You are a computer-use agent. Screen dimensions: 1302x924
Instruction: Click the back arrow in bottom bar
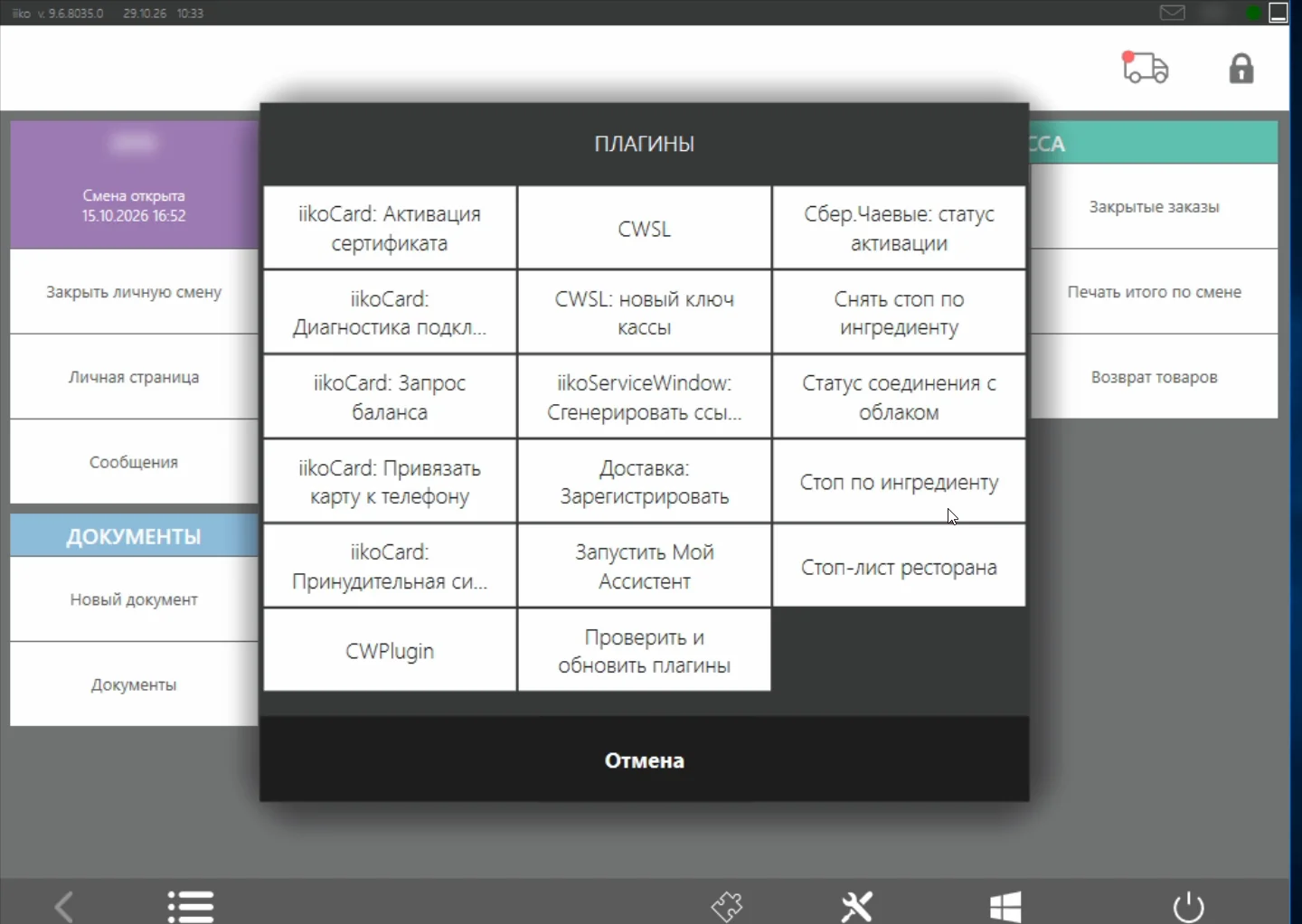pos(63,906)
